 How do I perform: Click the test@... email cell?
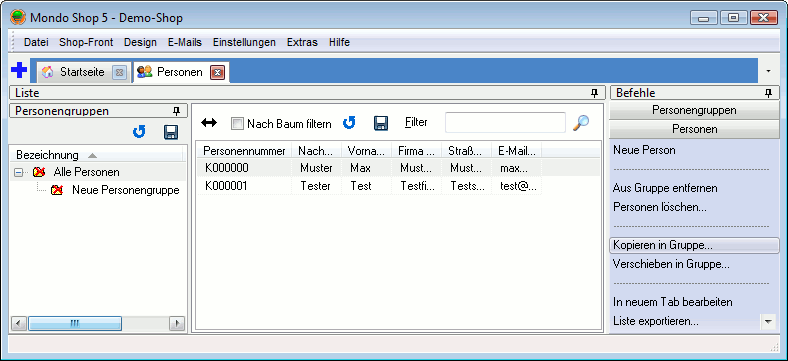[x=517, y=186]
